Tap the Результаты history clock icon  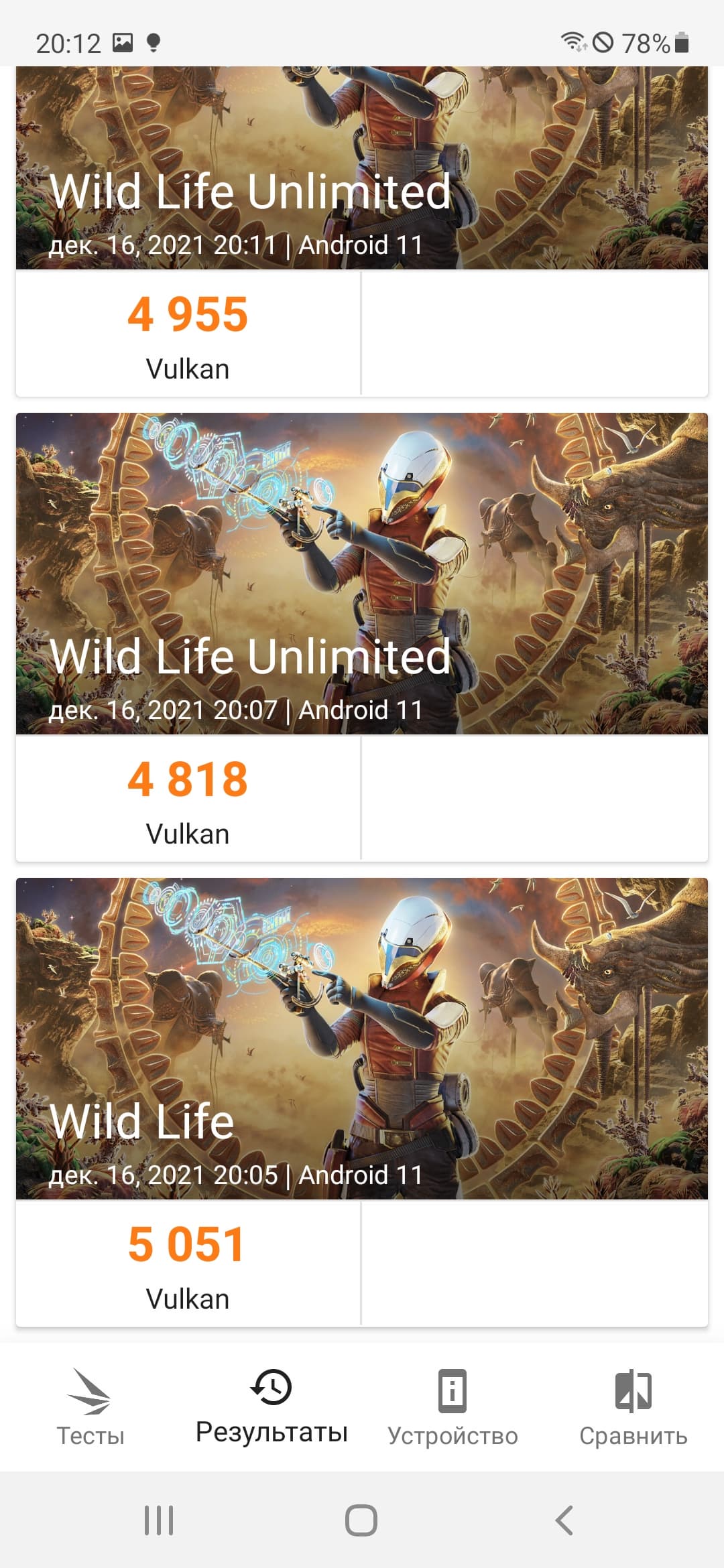271,1386
